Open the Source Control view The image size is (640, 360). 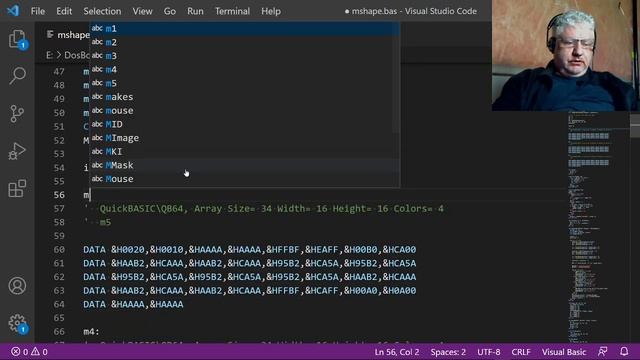click(x=17, y=113)
